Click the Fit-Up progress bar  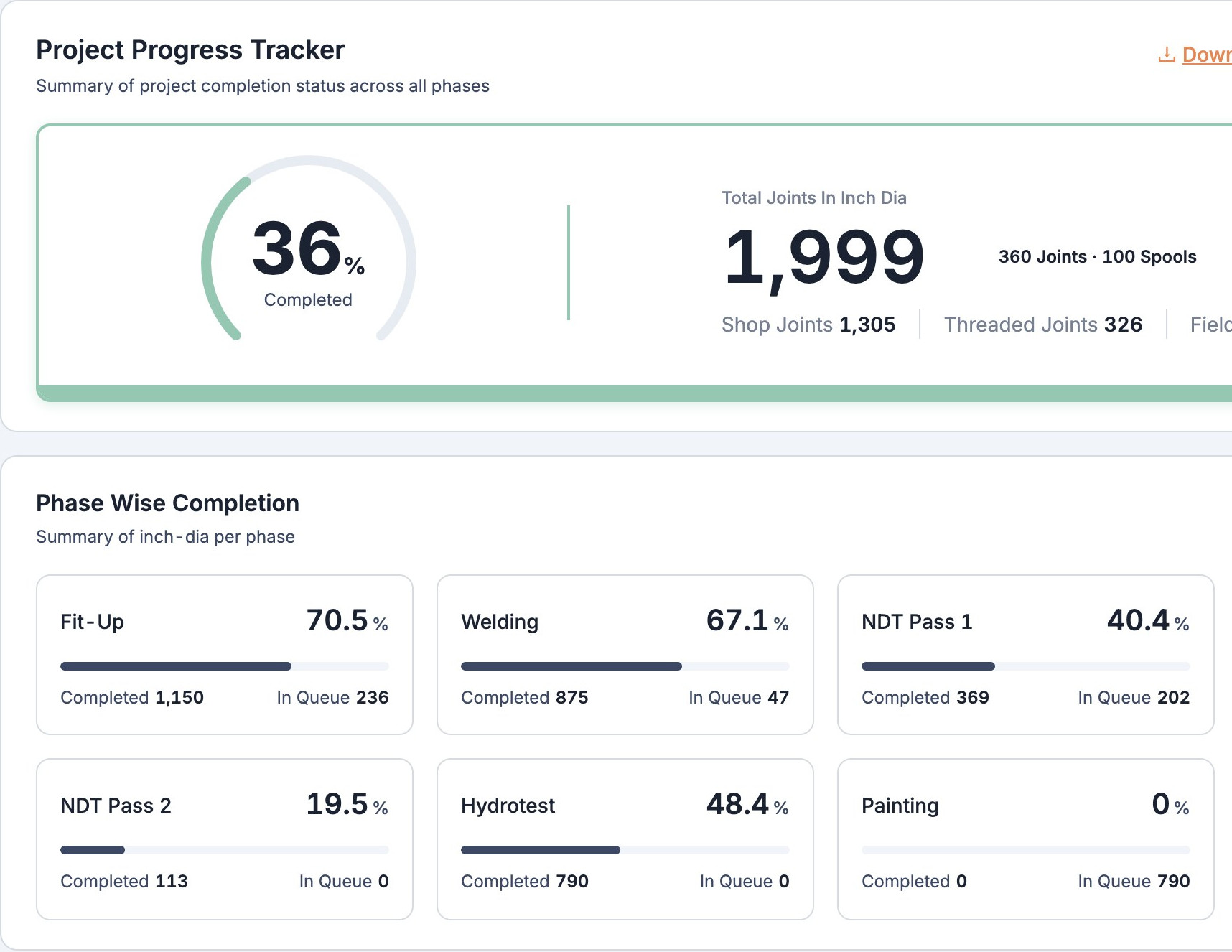[x=225, y=666]
